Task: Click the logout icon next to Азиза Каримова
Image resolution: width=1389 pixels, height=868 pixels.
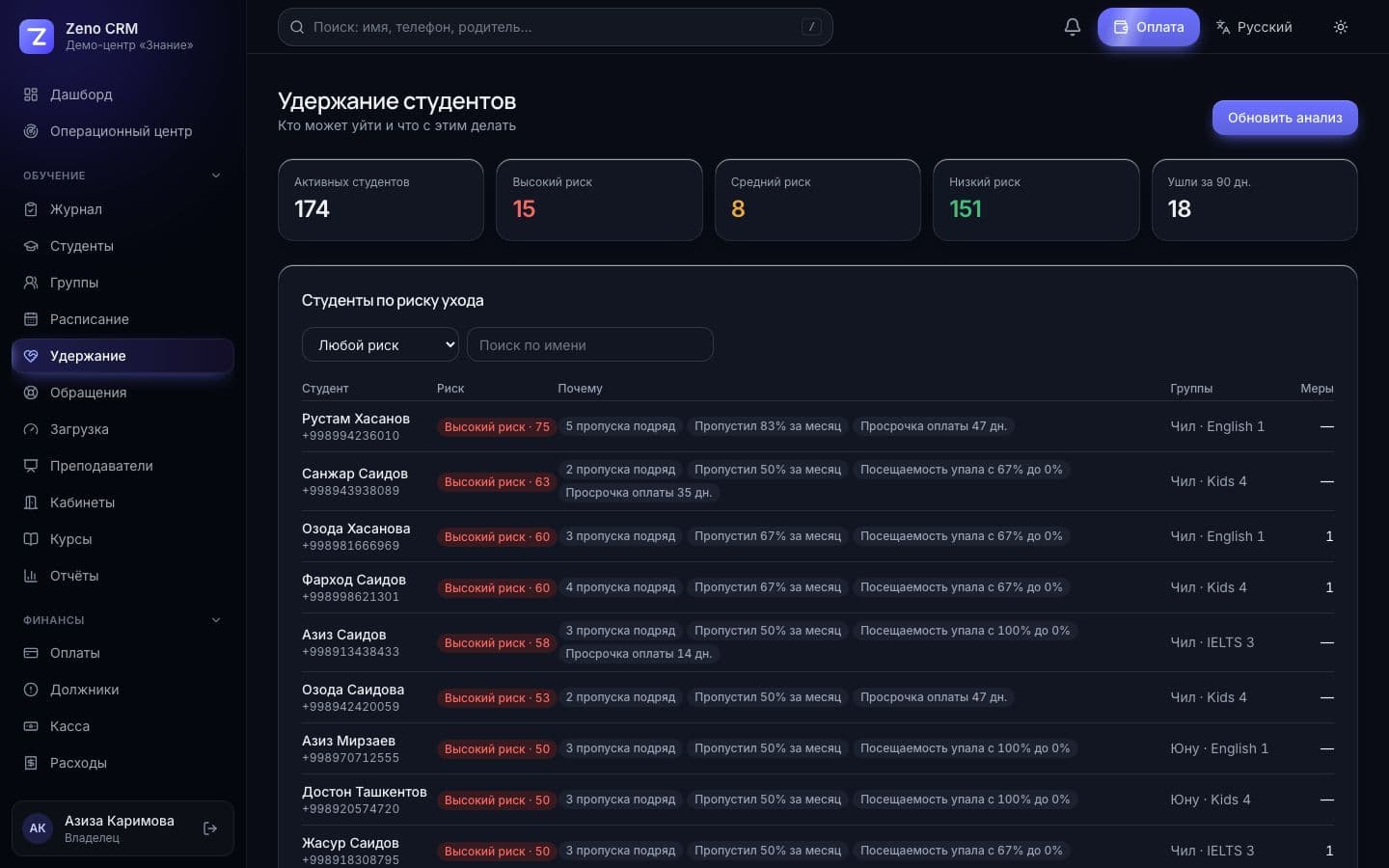Action: [x=210, y=828]
